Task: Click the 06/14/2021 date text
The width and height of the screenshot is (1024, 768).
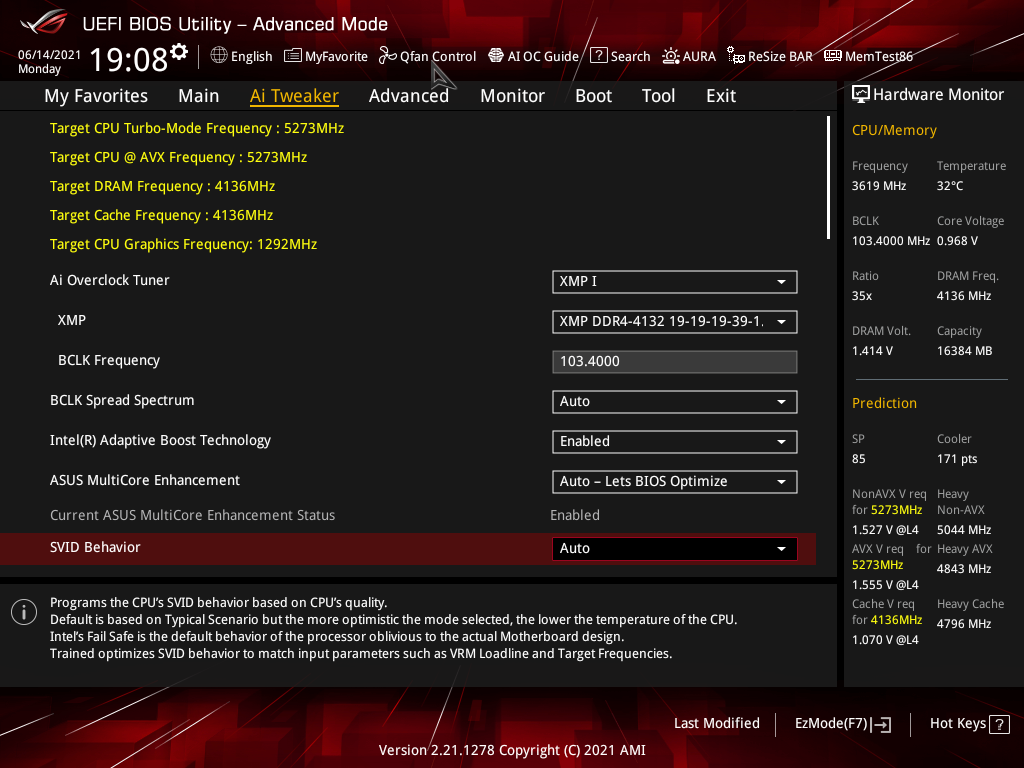Action: [x=49, y=55]
